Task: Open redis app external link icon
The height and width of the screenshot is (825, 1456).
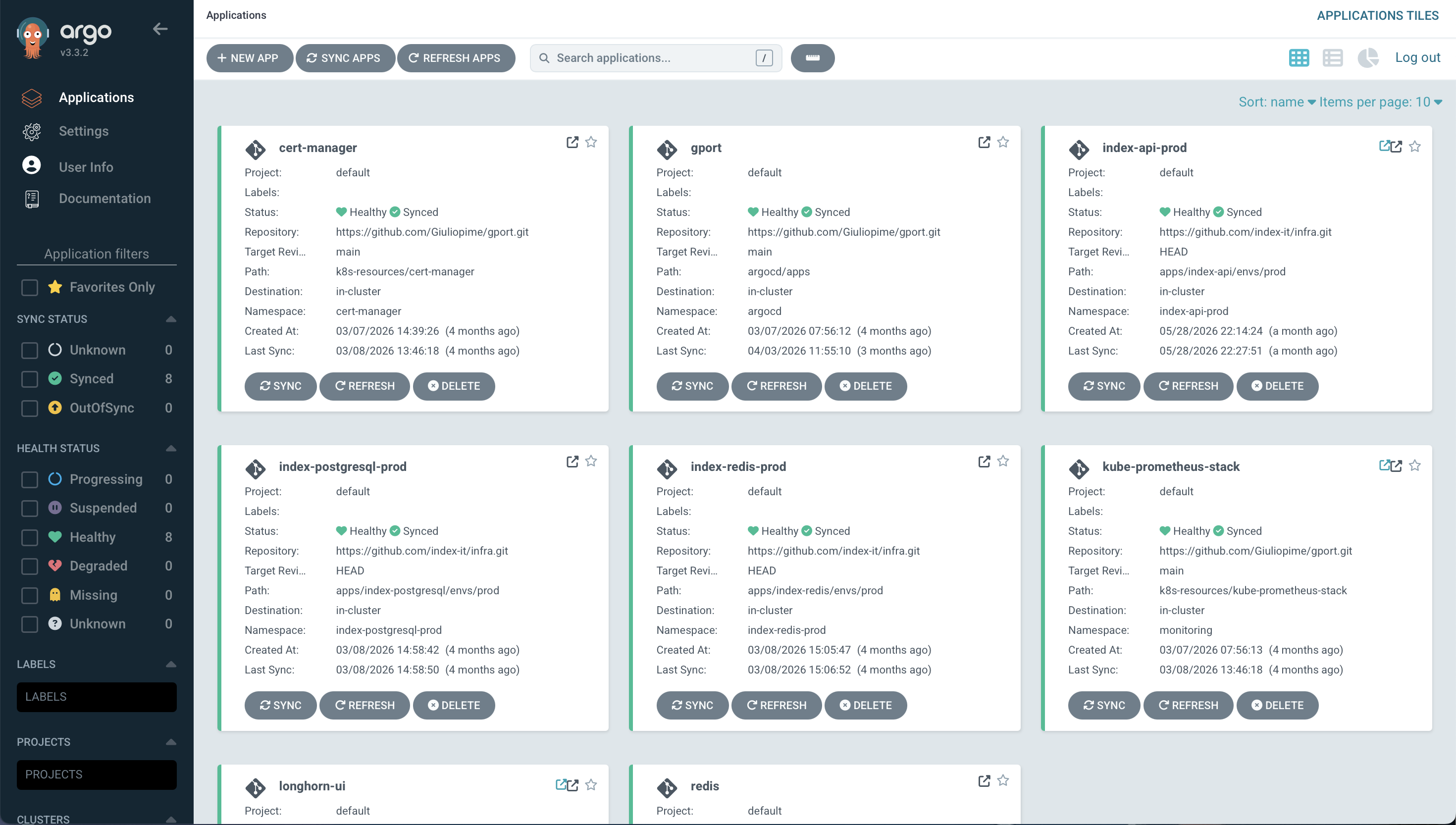Action: pyautogui.click(x=984, y=781)
